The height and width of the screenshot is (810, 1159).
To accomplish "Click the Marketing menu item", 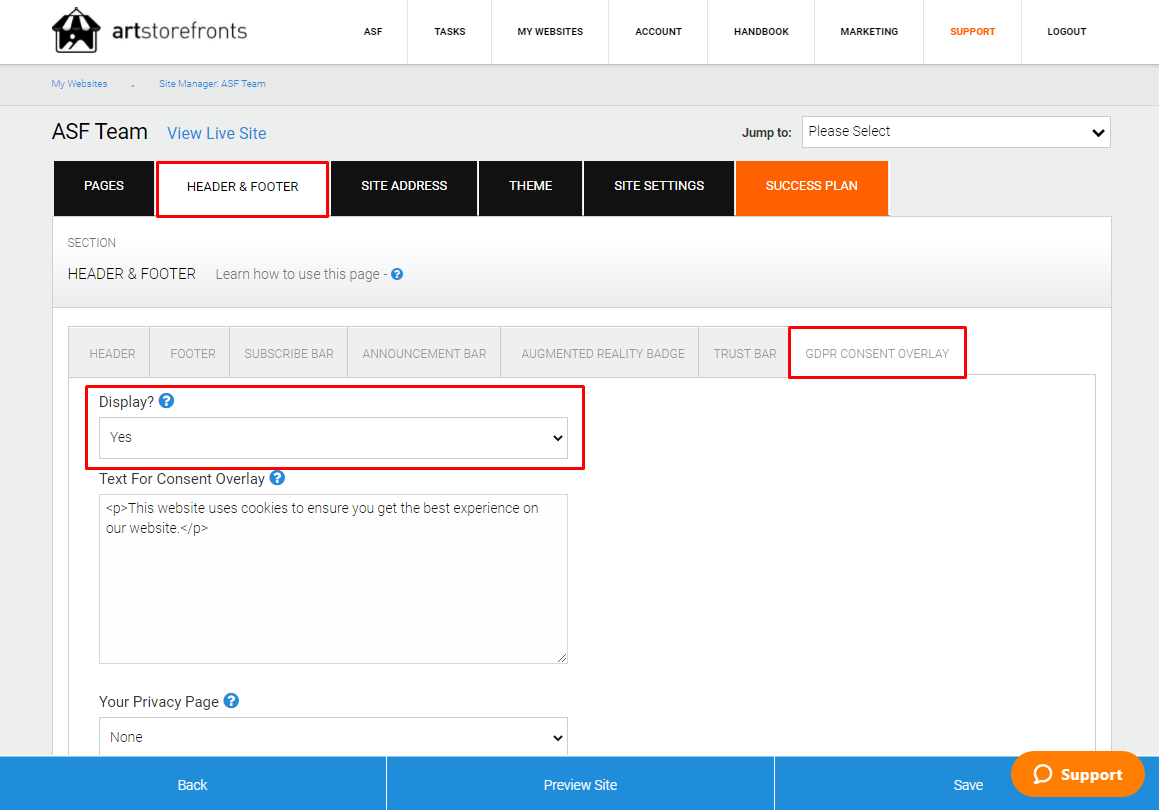I will [868, 32].
